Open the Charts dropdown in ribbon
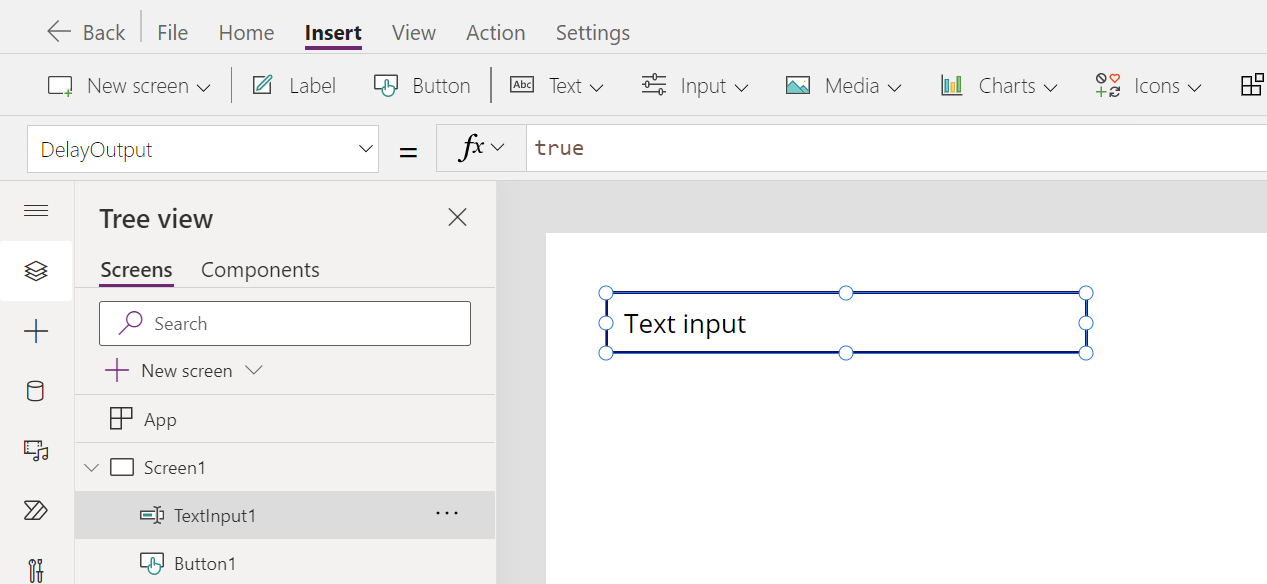 998,86
